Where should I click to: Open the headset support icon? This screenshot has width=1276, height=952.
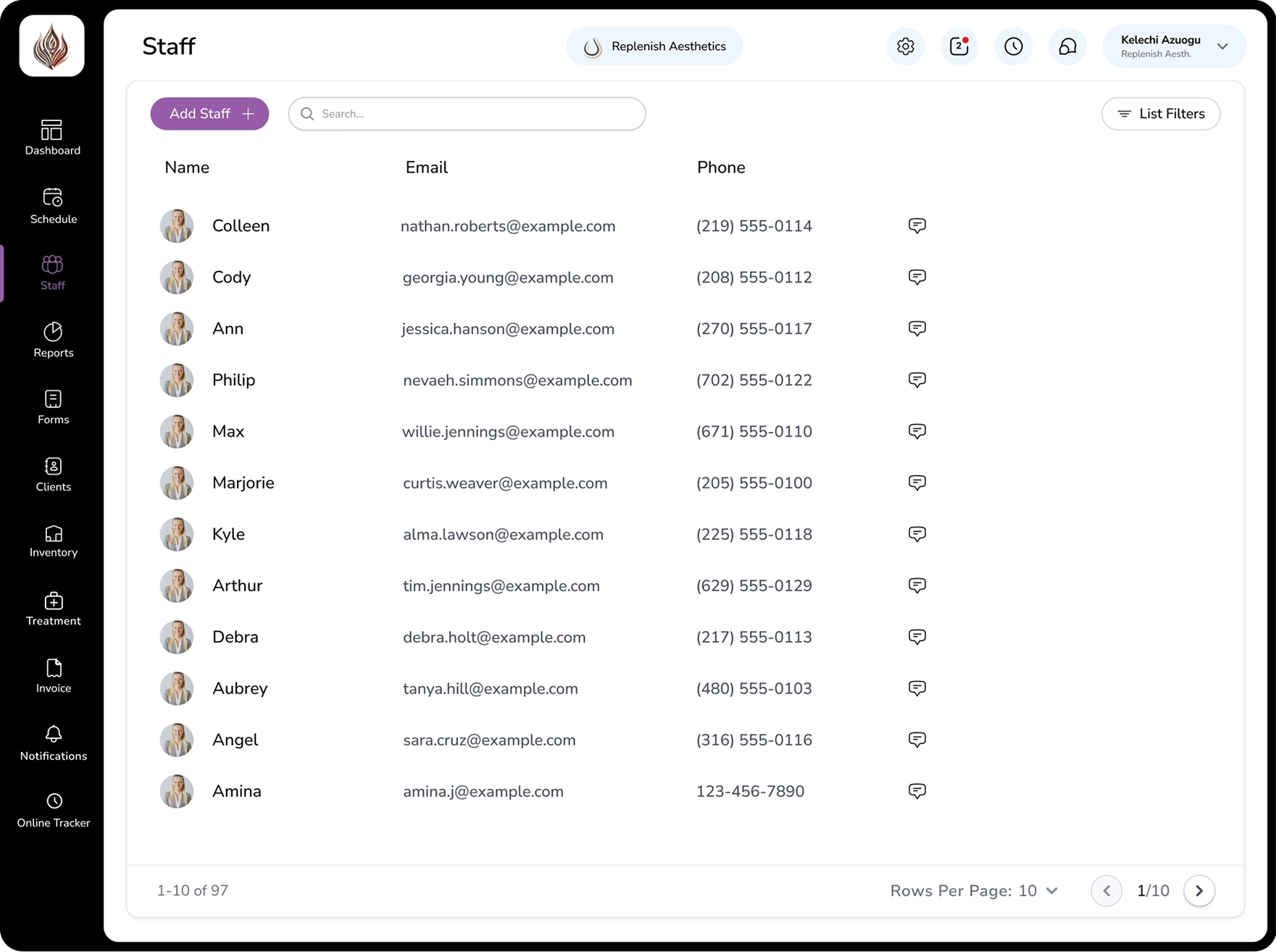click(x=1067, y=46)
